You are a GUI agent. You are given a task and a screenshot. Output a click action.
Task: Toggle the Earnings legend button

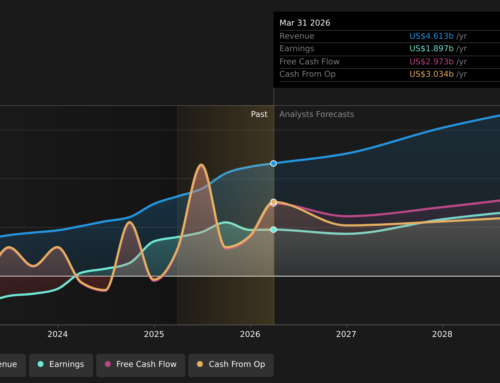61,365
